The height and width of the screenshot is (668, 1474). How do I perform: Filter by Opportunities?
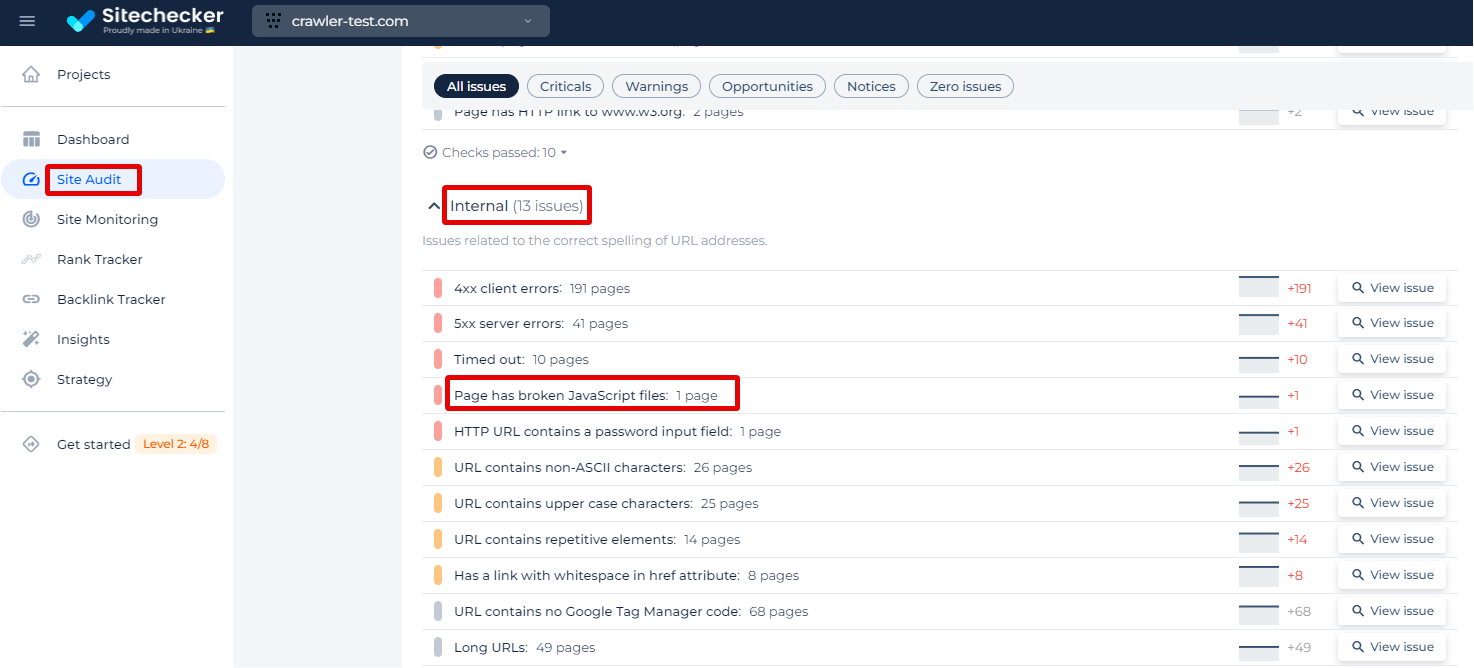tap(767, 86)
